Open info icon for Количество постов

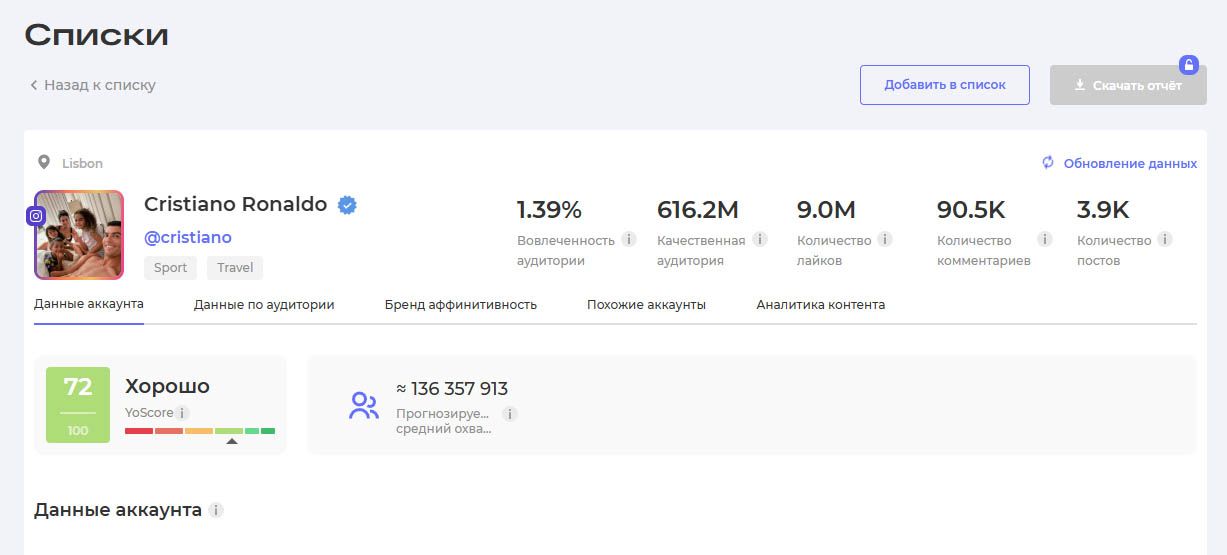pos(1164,239)
